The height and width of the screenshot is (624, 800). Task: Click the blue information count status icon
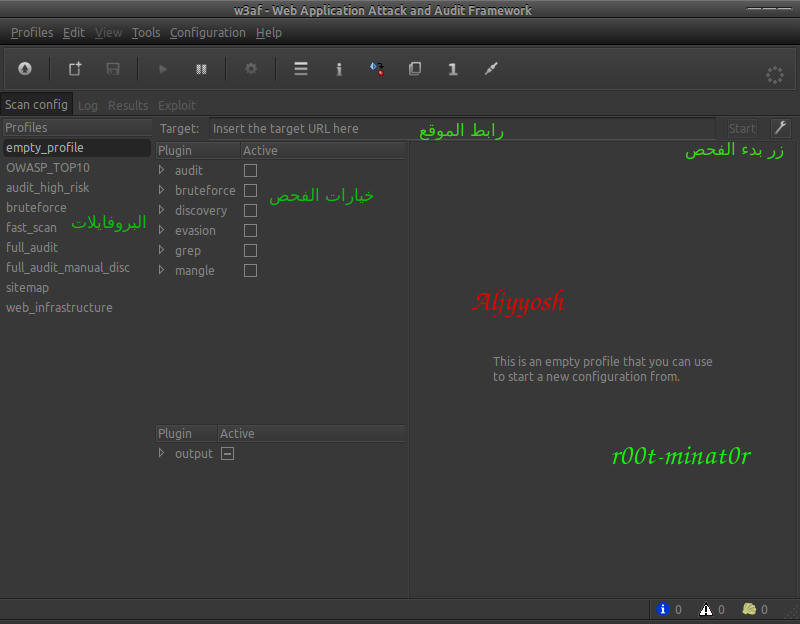click(x=663, y=609)
